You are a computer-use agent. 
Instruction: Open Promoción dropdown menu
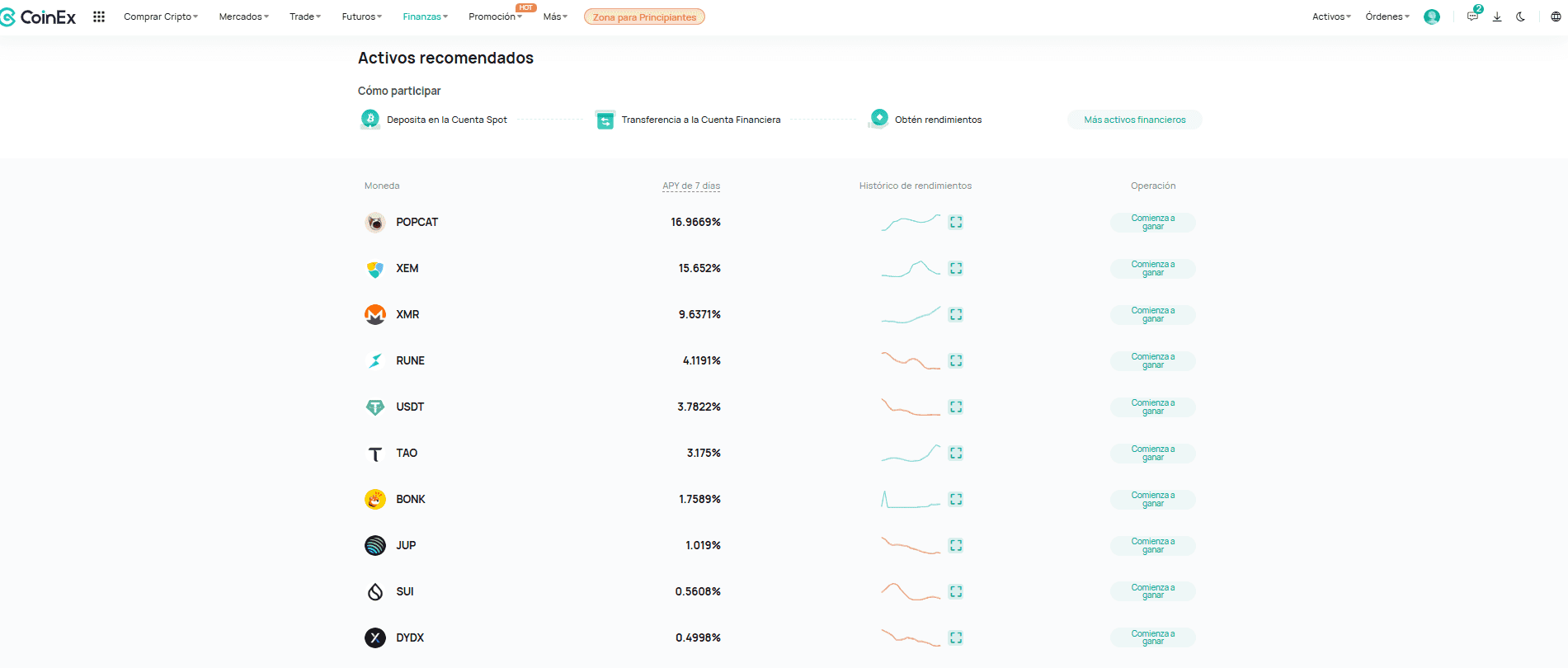tap(495, 16)
